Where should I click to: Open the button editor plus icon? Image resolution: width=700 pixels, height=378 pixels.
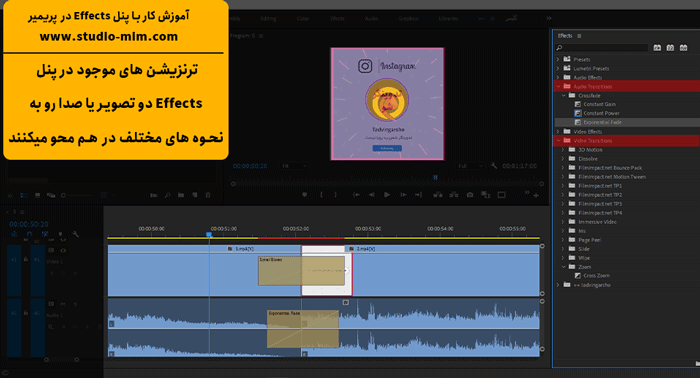536,195
